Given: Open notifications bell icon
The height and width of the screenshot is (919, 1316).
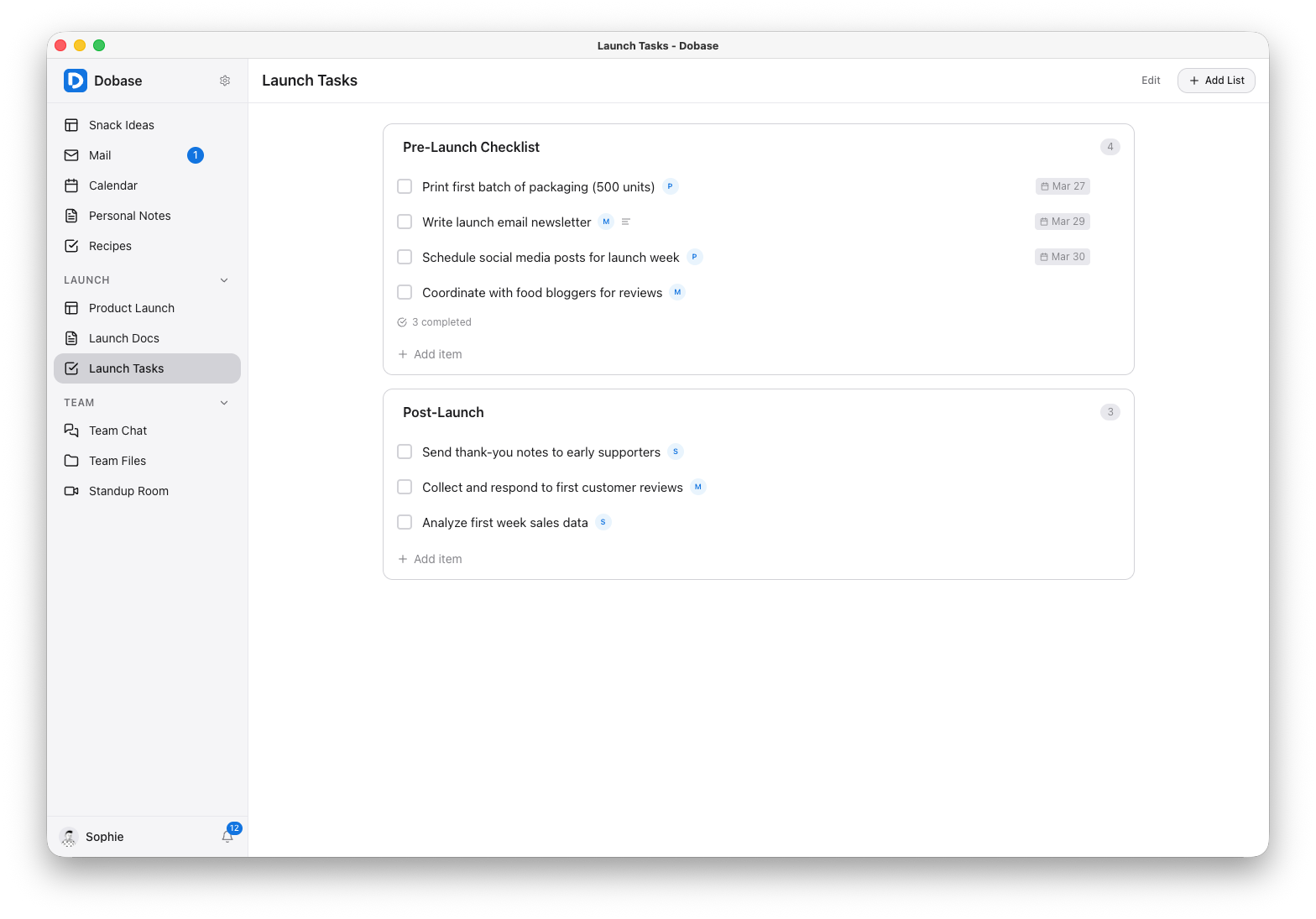Looking at the screenshot, I should pos(227,836).
